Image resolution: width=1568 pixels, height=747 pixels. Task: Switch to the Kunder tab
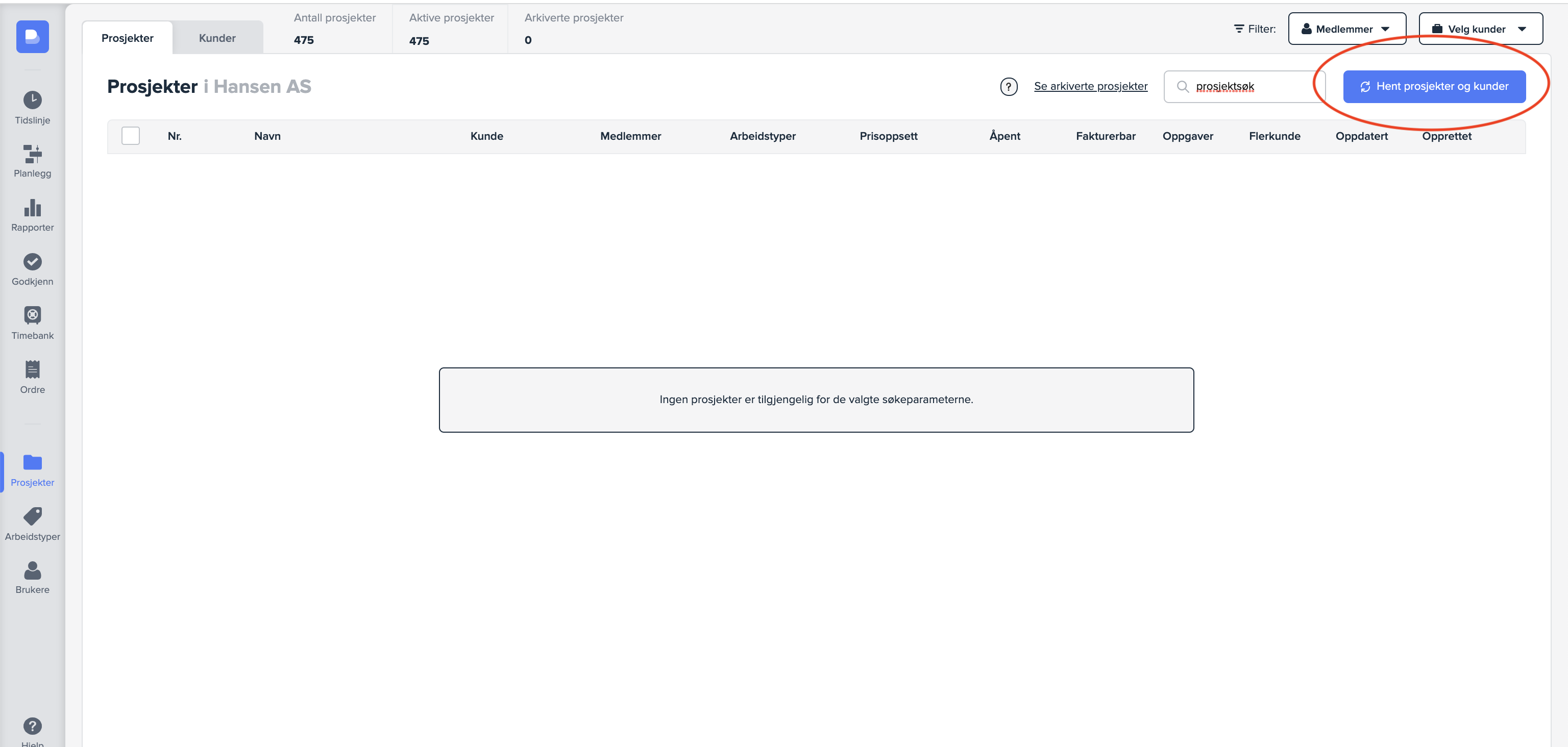tap(217, 38)
